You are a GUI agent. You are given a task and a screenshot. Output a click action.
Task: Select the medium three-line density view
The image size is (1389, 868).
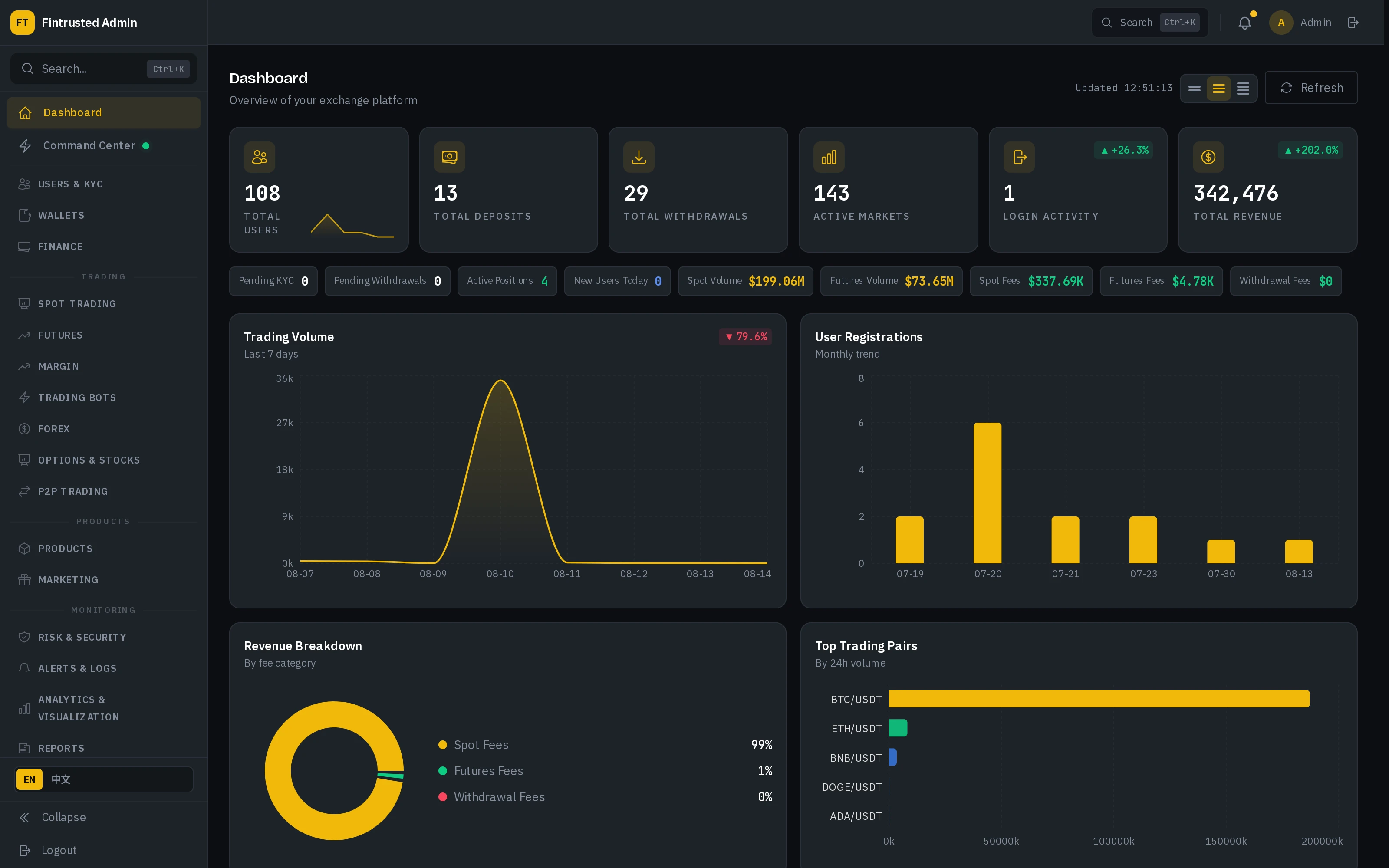tap(1218, 89)
